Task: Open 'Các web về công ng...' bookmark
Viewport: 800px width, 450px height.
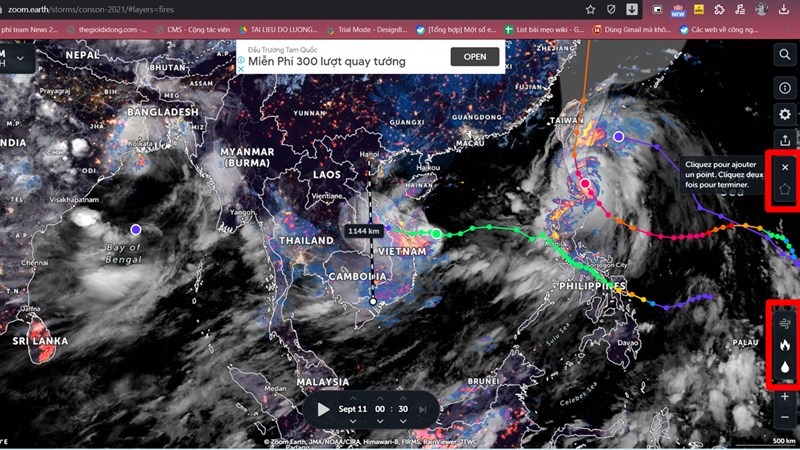Action: click(x=719, y=30)
